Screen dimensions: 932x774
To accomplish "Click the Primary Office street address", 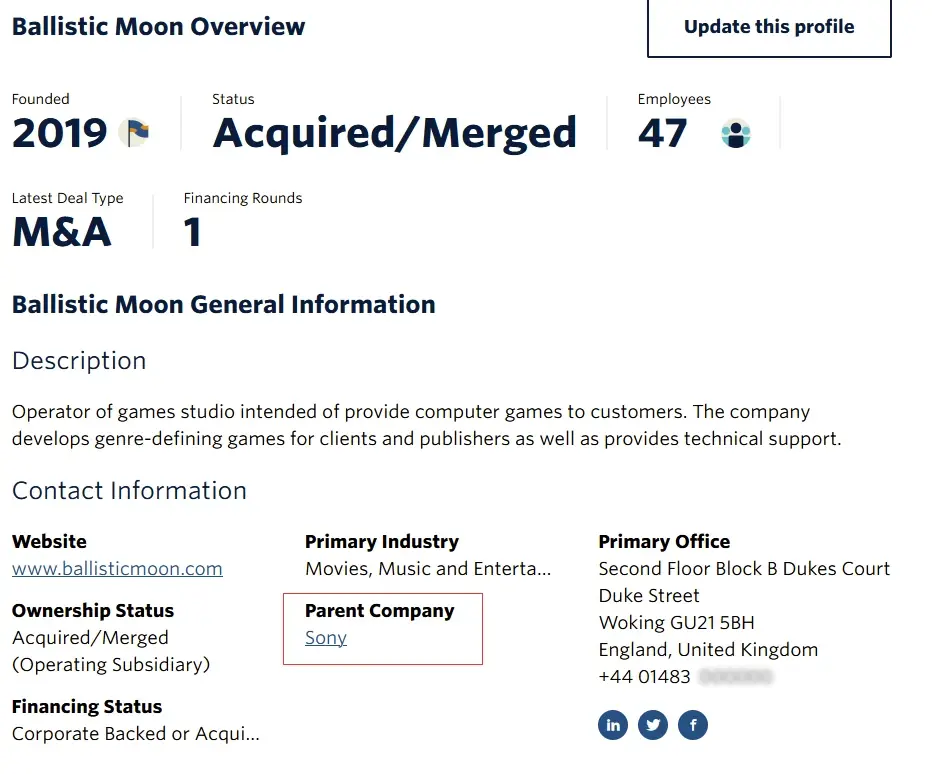I will point(744,569).
